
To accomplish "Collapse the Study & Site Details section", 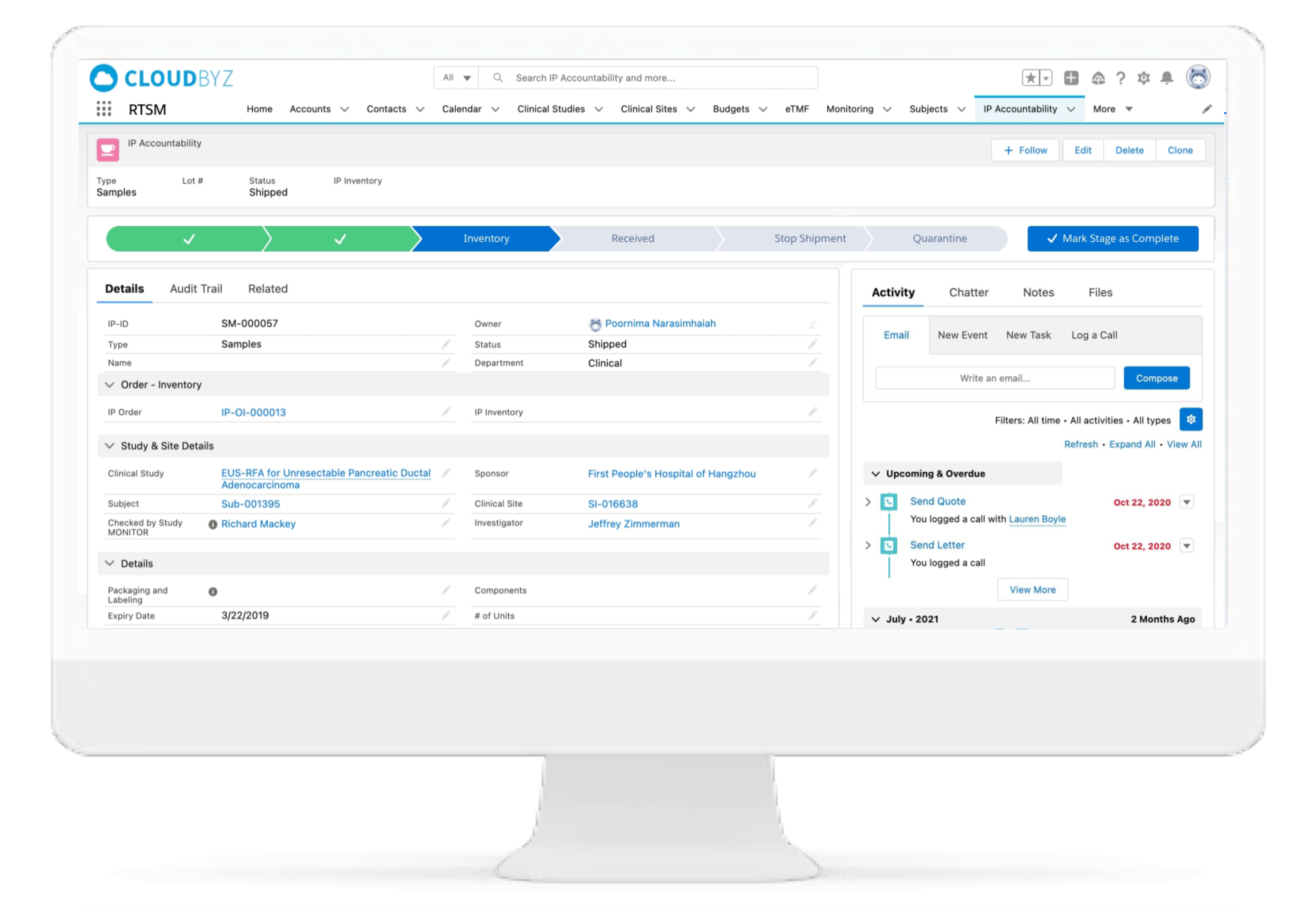I will pos(110,446).
